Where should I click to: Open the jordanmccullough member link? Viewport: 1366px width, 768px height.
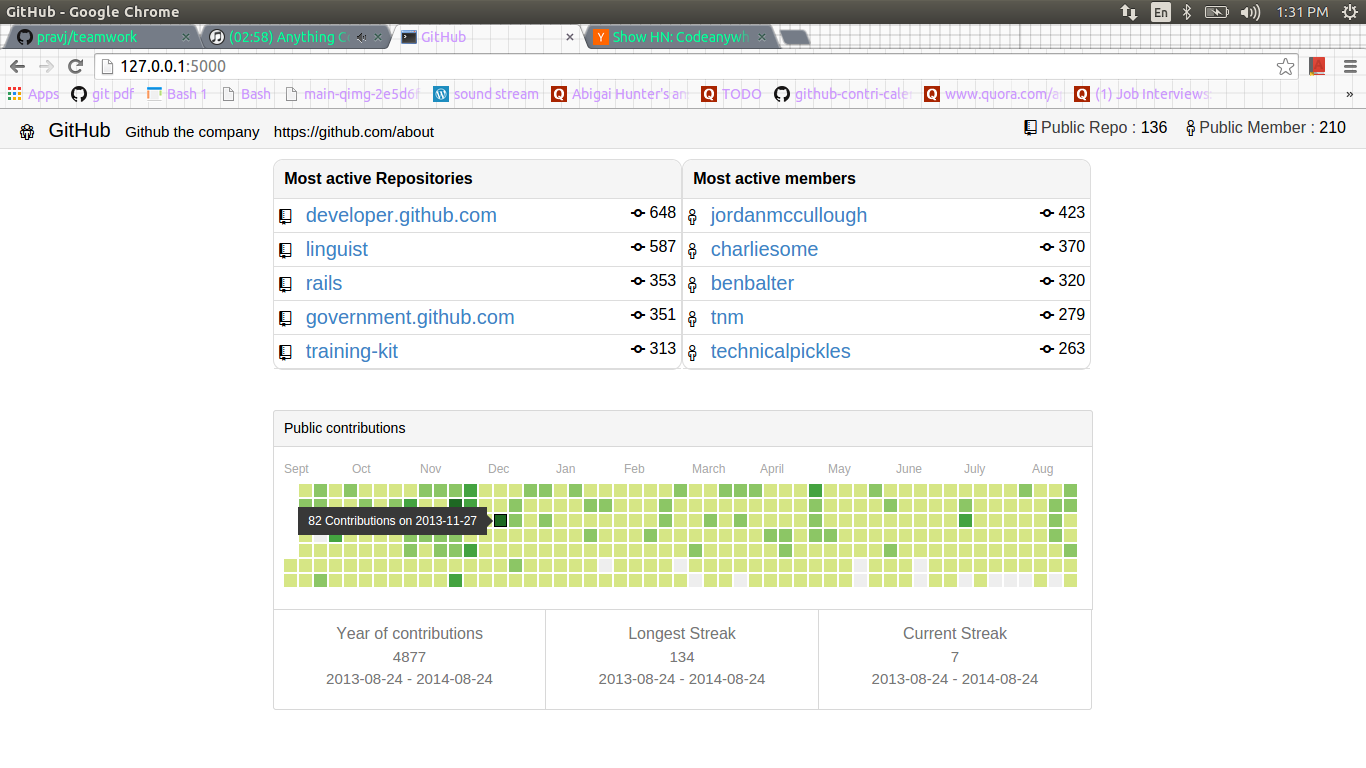789,215
